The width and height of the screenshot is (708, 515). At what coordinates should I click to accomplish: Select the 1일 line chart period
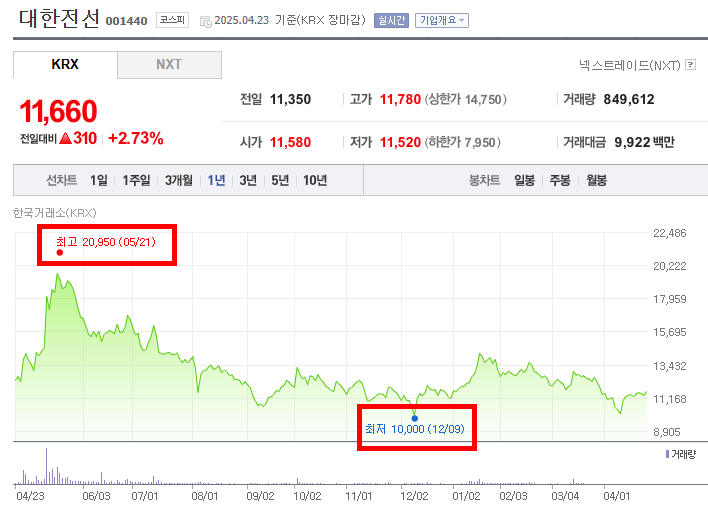99,181
